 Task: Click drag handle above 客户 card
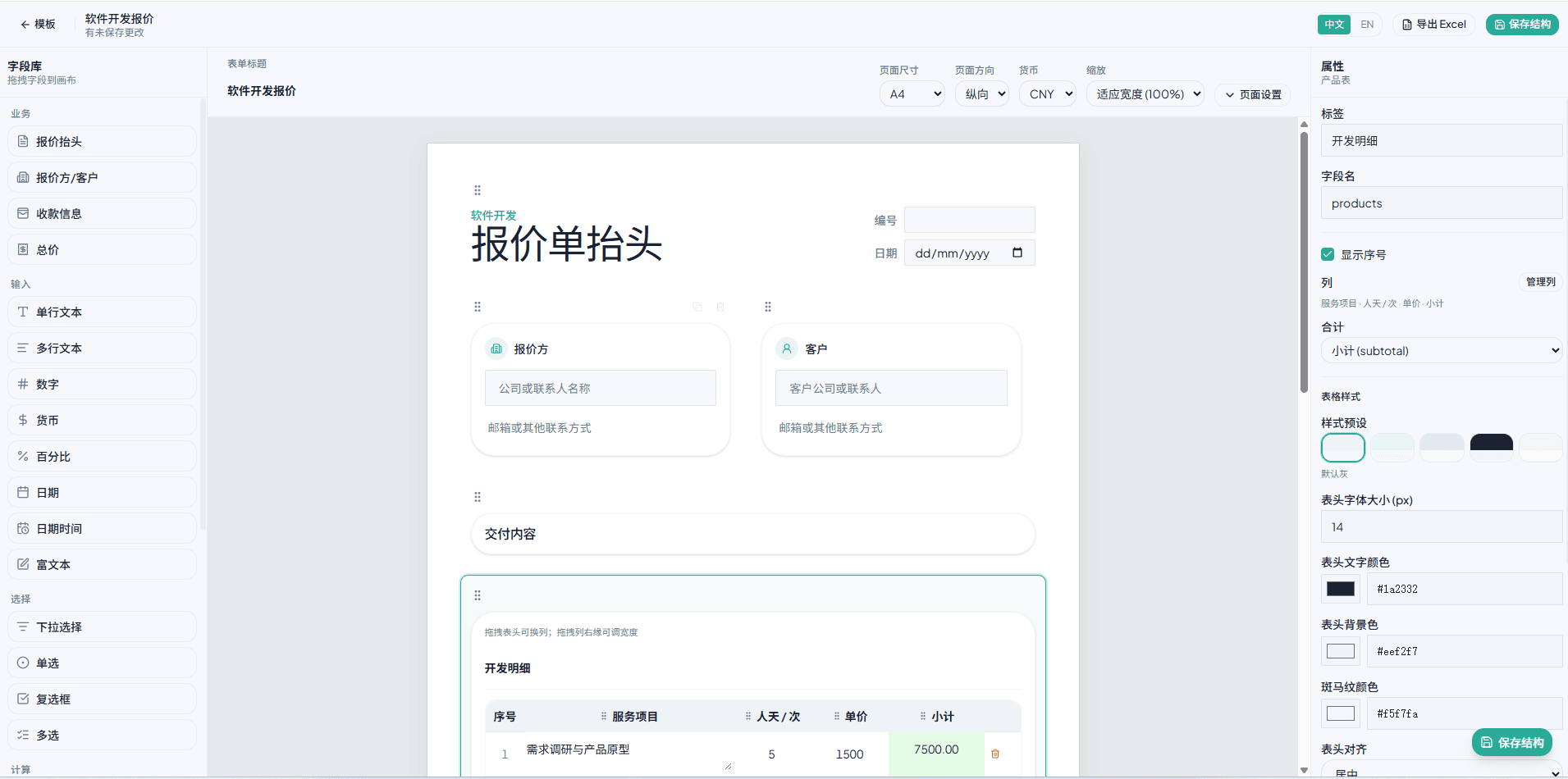(x=768, y=307)
